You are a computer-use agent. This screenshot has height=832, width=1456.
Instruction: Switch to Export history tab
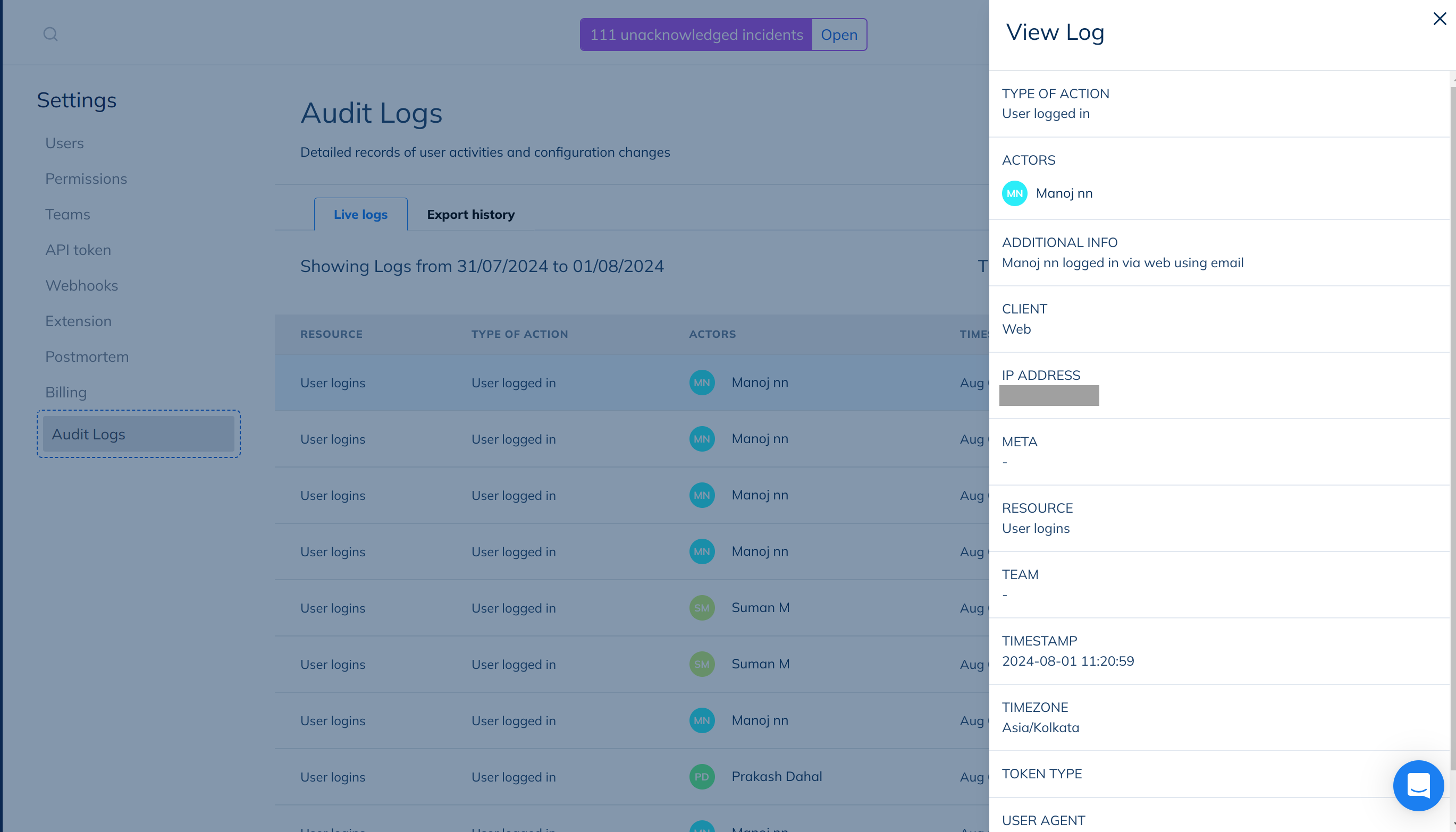coord(470,215)
